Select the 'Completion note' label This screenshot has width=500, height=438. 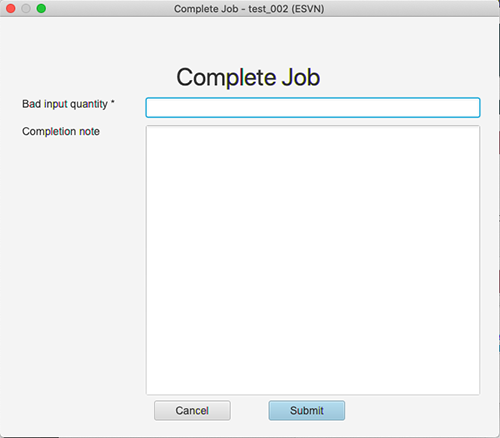(61, 131)
